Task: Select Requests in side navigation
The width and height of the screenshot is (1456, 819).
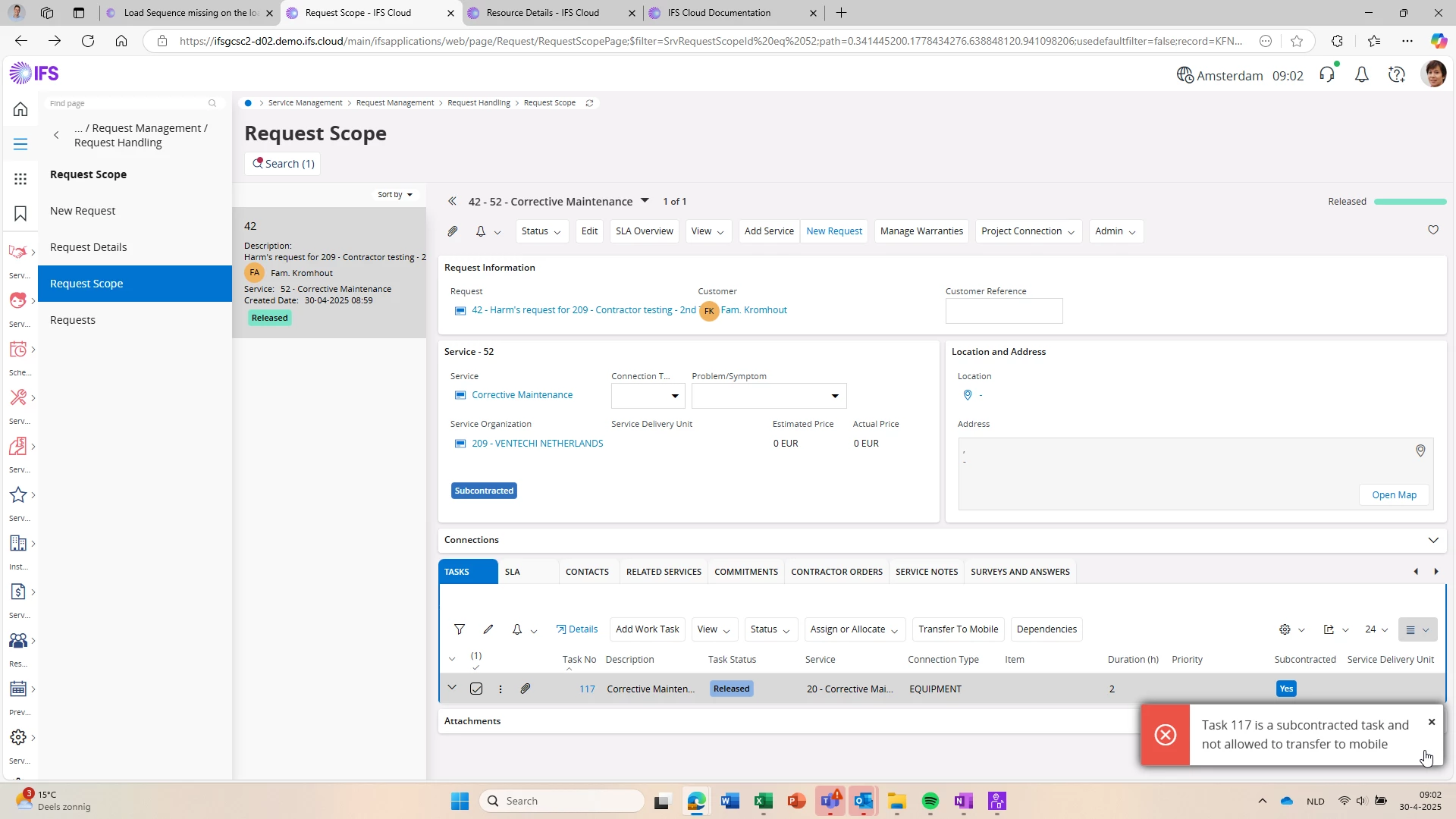Action: click(135, 320)
